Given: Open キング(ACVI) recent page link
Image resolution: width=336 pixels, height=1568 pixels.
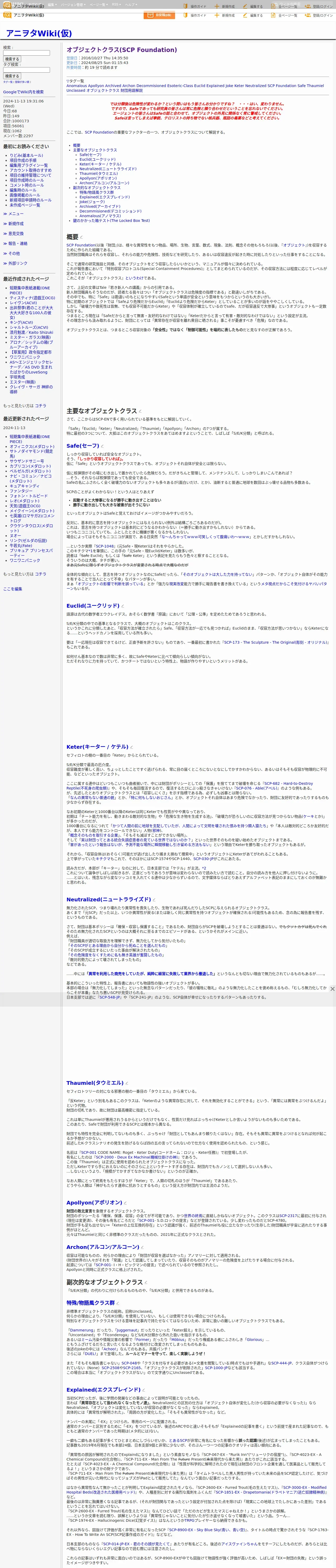Looking at the screenshot, I should (21, 322).
